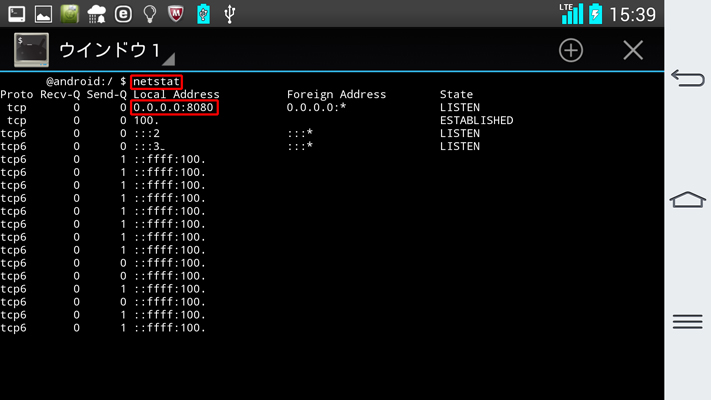Open the Android menu navigation button
The height and width of the screenshot is (400, 711).
click(x=687, y=321)
